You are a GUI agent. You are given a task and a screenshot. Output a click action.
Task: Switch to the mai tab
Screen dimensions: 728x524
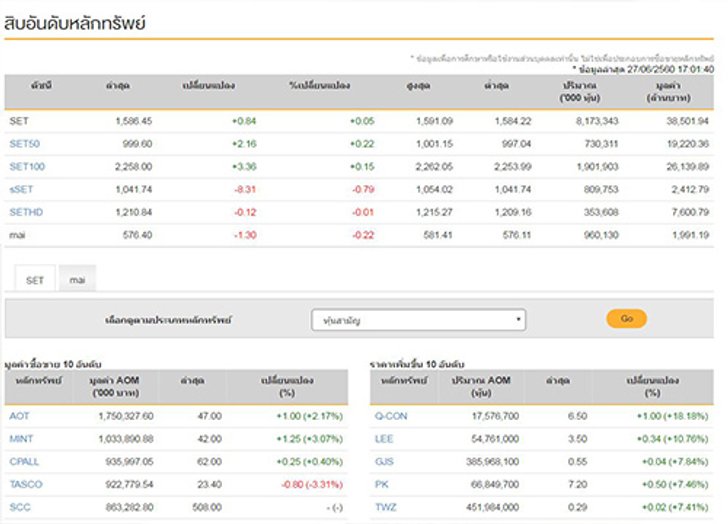(x=77, y=280)
